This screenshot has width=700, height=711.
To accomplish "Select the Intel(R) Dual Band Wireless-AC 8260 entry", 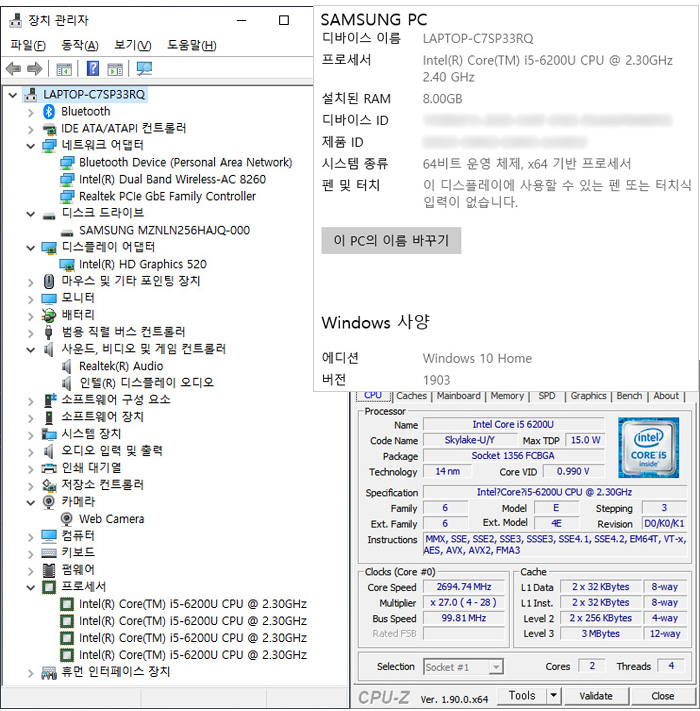I will [172, 180].
